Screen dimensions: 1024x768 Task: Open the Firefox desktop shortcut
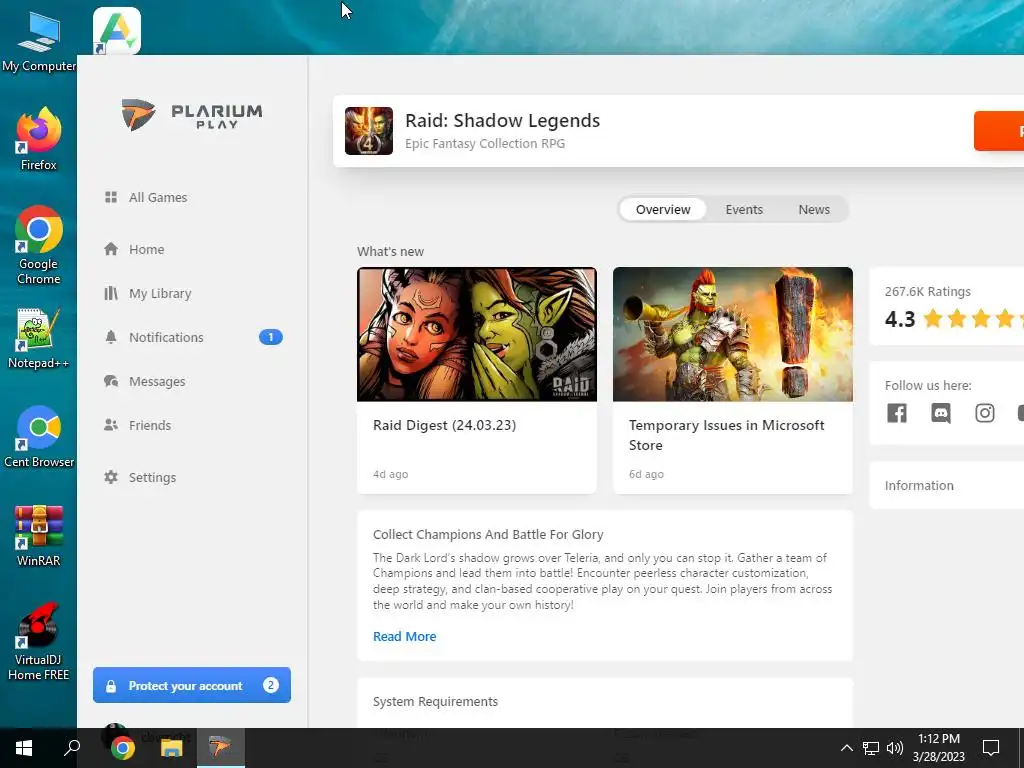pos(39,140)
